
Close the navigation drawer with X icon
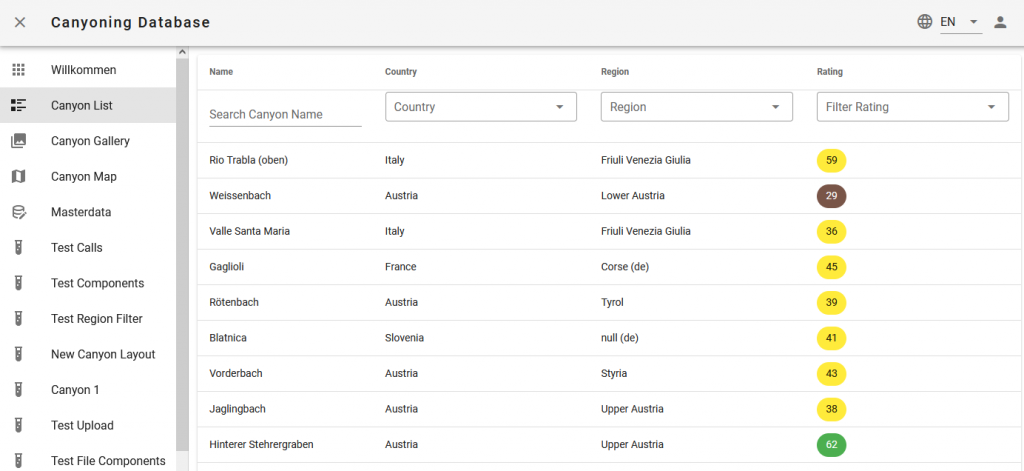(x=20, y=22)
